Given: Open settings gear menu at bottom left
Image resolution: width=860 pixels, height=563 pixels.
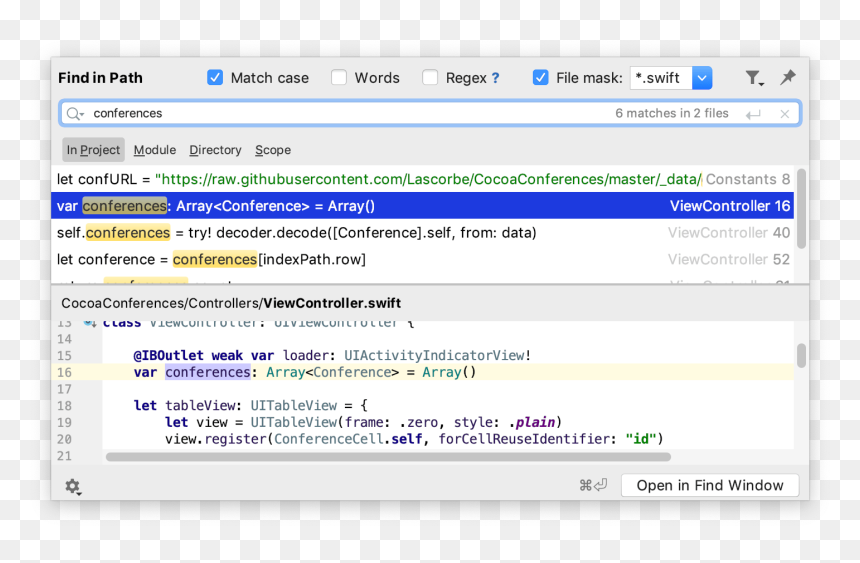Looking at the screenshot, I should [73, 486].
